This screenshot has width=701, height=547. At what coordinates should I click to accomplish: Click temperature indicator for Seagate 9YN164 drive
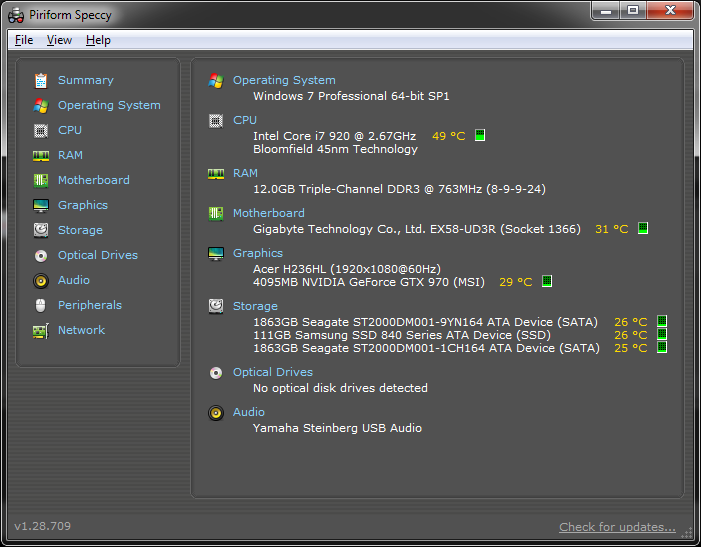point(662,321)
